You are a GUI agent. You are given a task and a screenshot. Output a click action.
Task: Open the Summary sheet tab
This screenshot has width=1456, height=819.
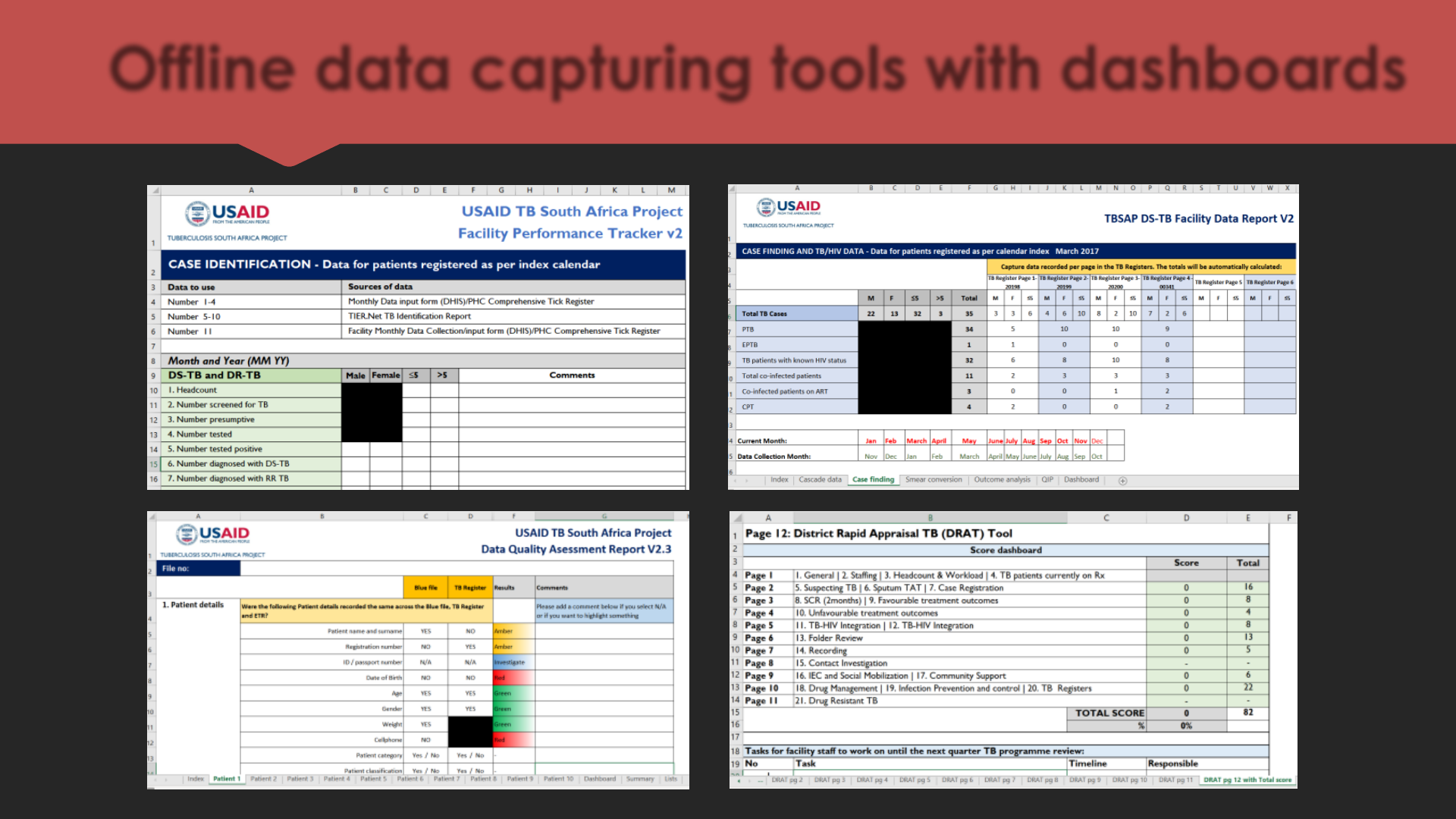(x=639, y=779)
